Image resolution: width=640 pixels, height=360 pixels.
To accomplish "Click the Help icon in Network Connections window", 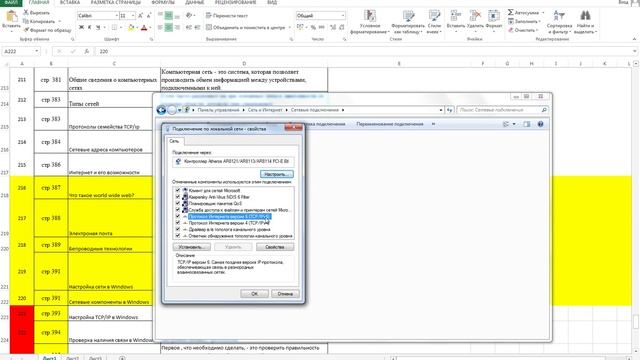I will click(x=540, y=124).
